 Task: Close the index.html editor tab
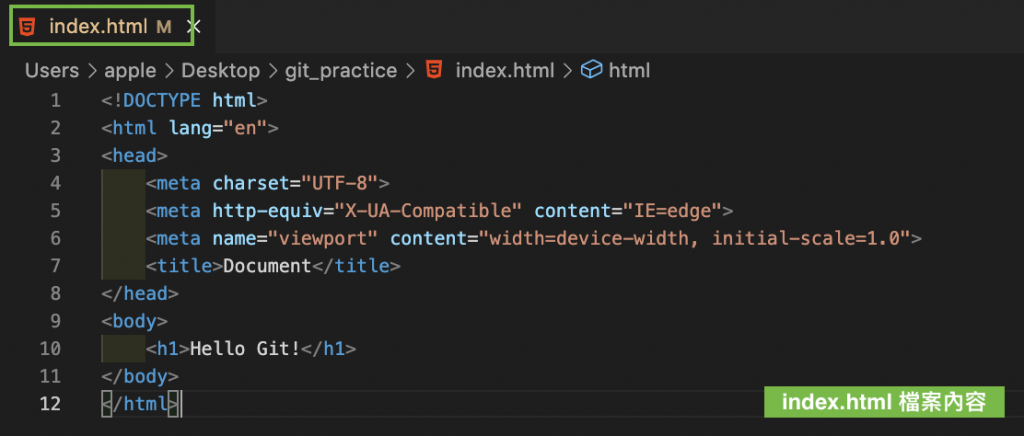pyautogui.click(x=194, y=27)
